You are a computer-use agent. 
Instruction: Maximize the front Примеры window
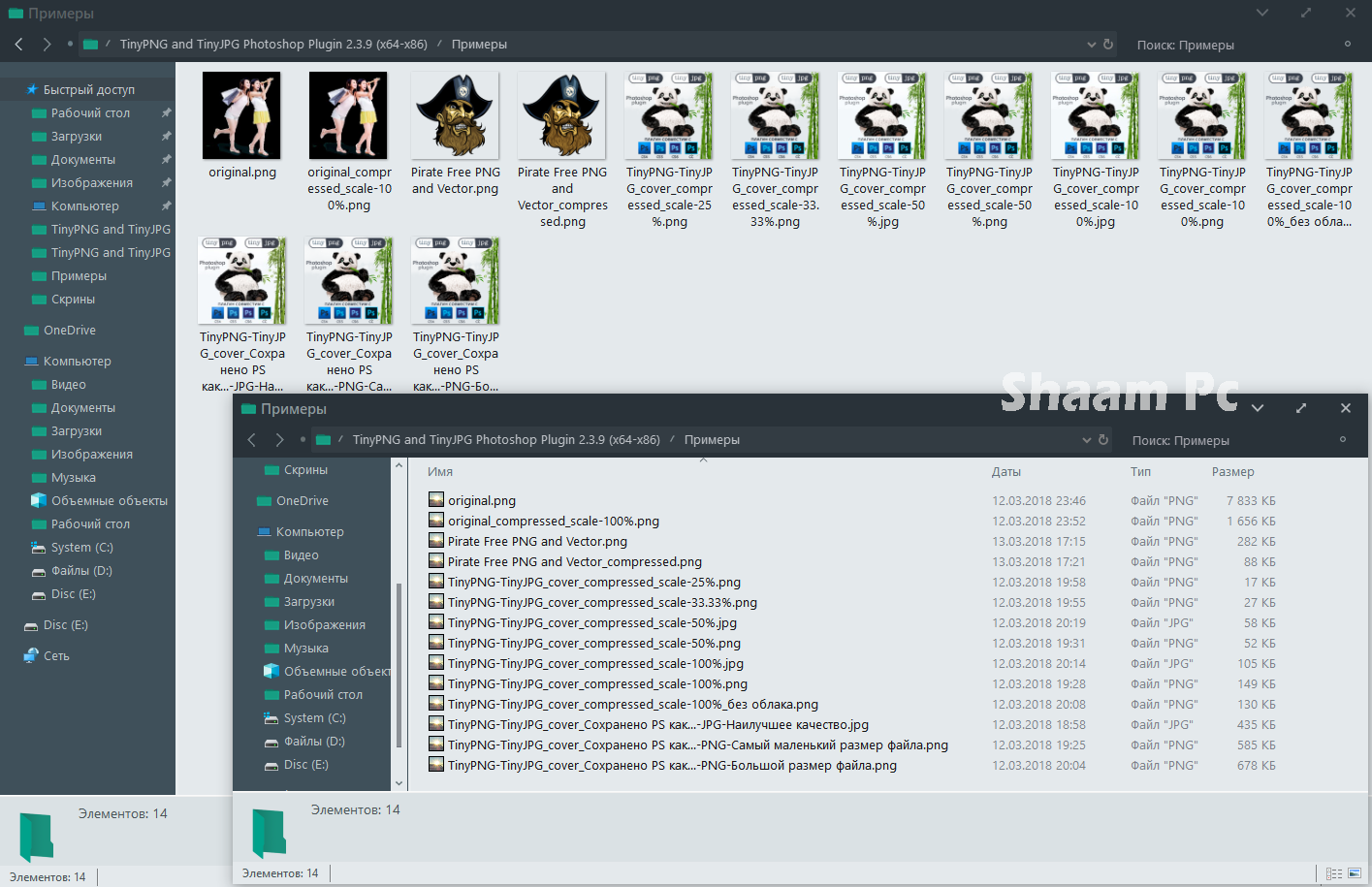click(x=1301, y=408)
